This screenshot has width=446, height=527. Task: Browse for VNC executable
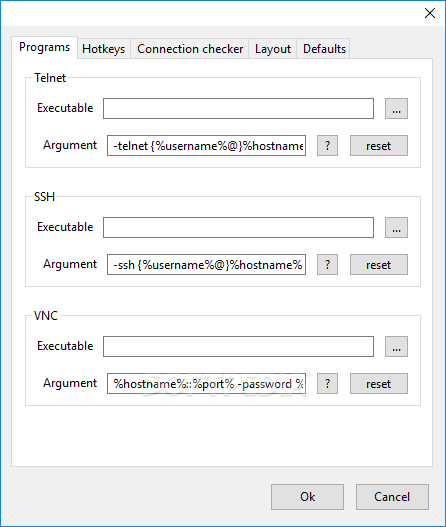click(396, 347)
